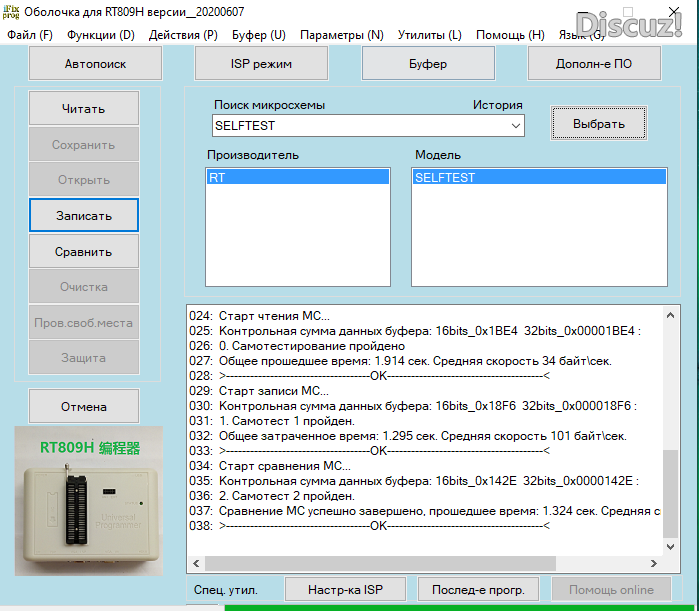The height and width of the screenshot is (611, 699).
Task: Open the Параметры (N) menu
Action: (341, 35)
